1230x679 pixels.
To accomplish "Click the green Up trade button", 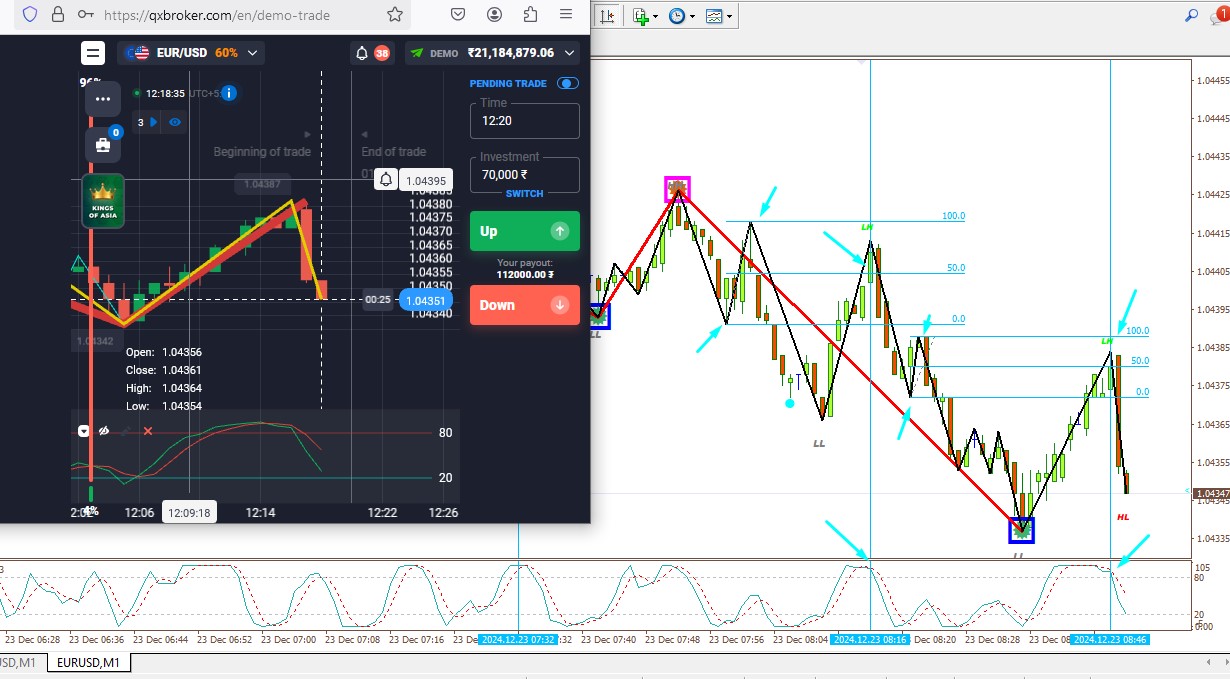I will pyautogui.click(x=525, y=231).
